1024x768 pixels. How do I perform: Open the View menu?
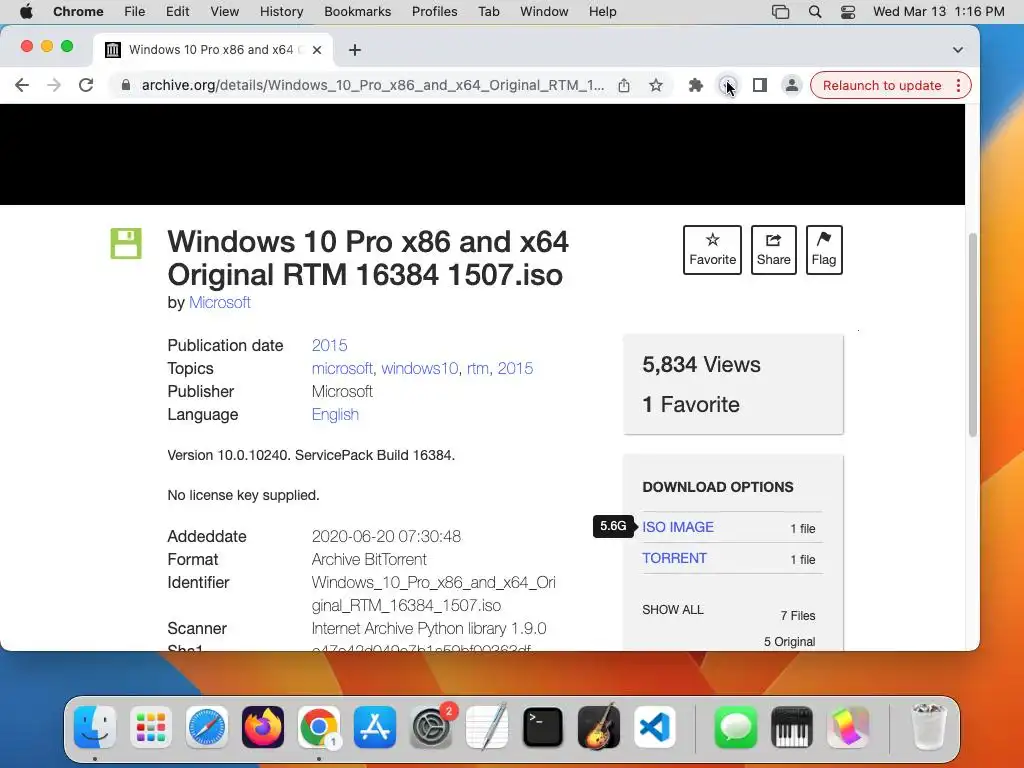(225, 12)
